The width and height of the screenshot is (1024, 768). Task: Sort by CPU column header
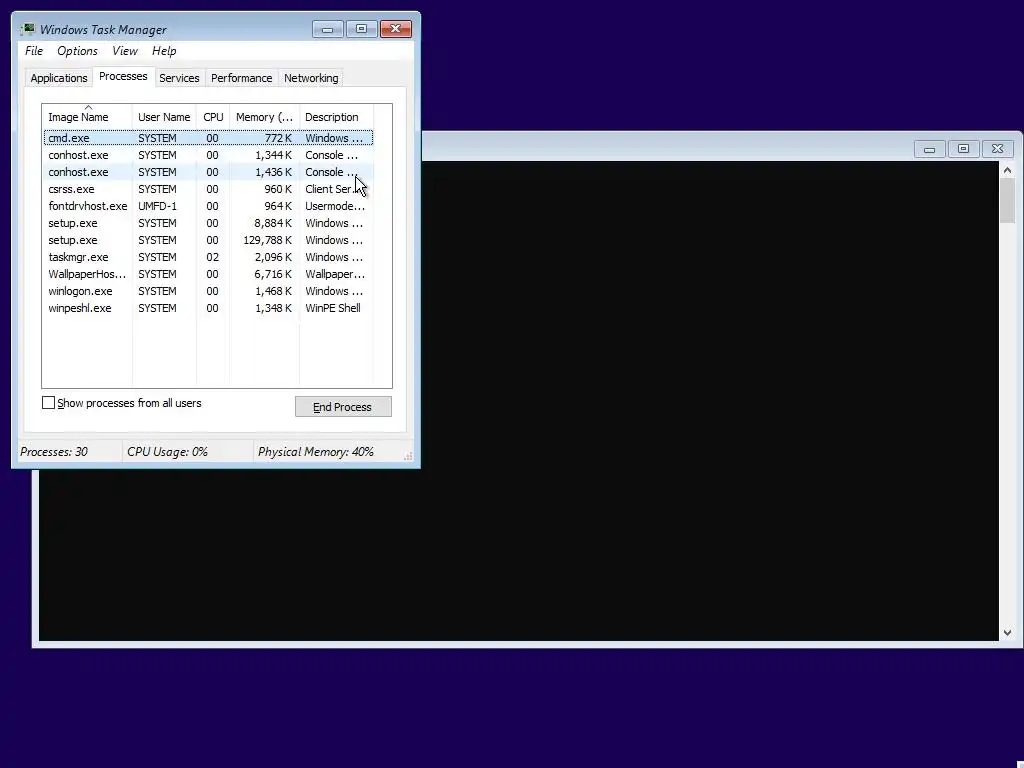pos(213,117)
